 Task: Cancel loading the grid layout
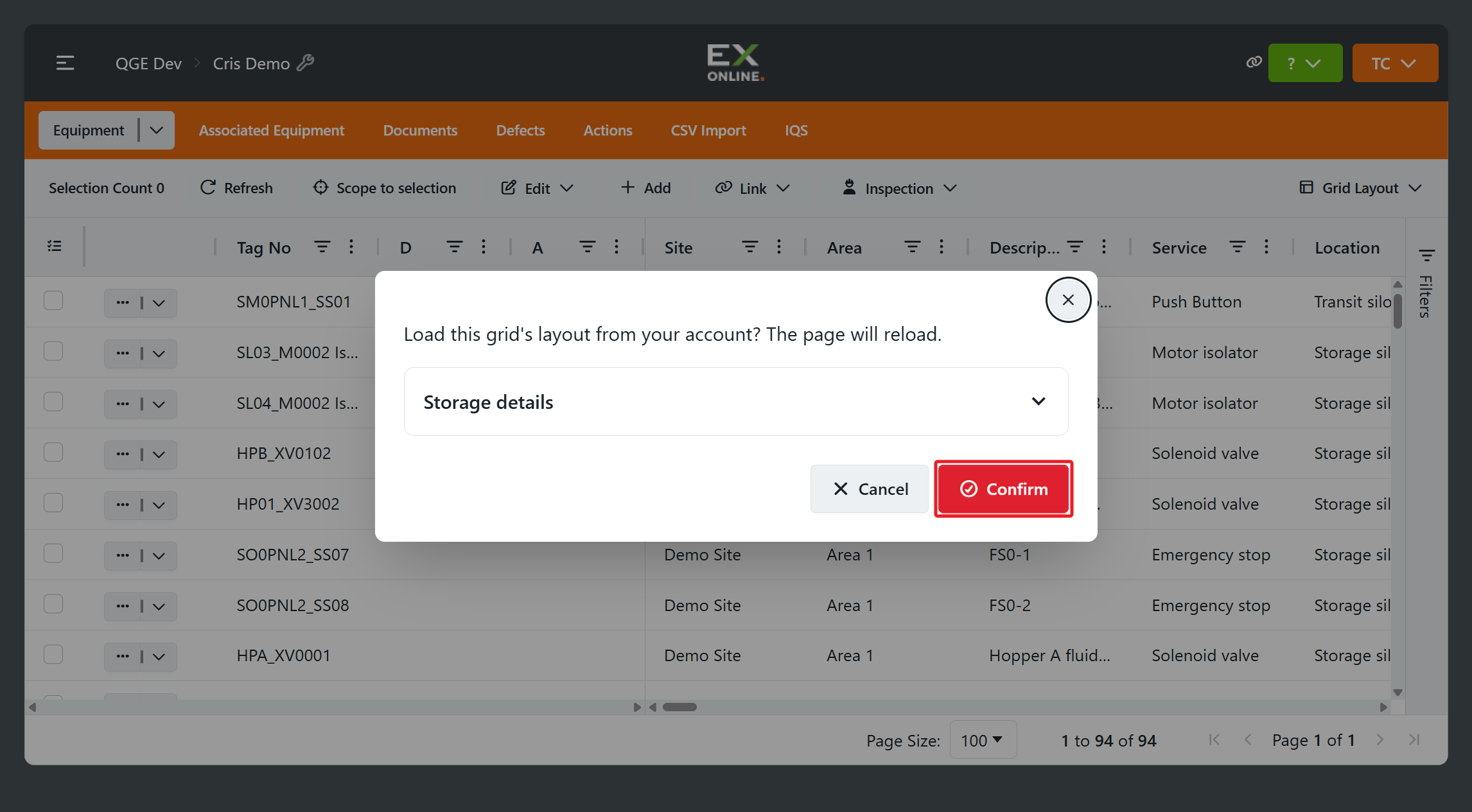869,489
